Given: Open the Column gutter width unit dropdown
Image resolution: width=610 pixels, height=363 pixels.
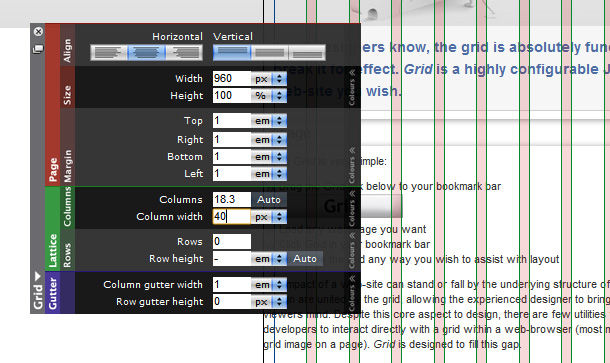Looking at the screenshot, I should [x=269, y=285].
